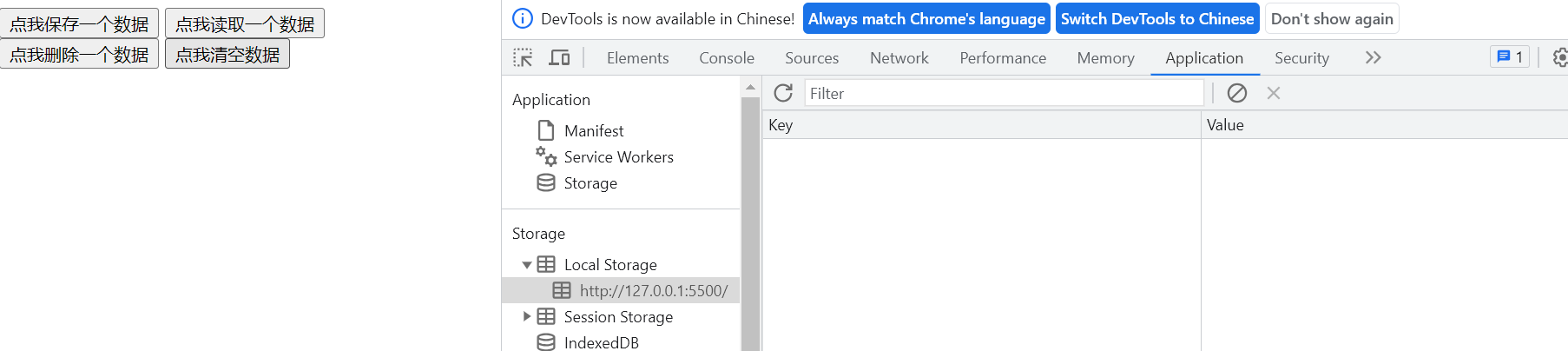Click the storage Filter input field
Viewport: 1568px width, 351px height.
point(1004,94)
